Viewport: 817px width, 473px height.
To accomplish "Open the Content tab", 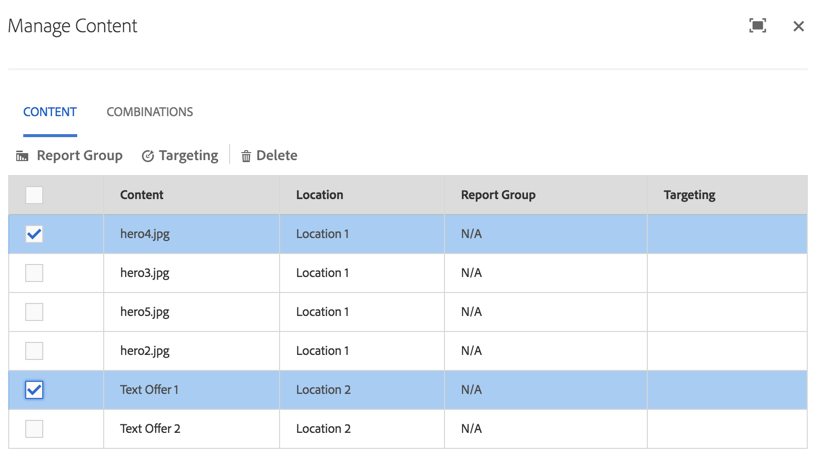I will pos(50,112).
